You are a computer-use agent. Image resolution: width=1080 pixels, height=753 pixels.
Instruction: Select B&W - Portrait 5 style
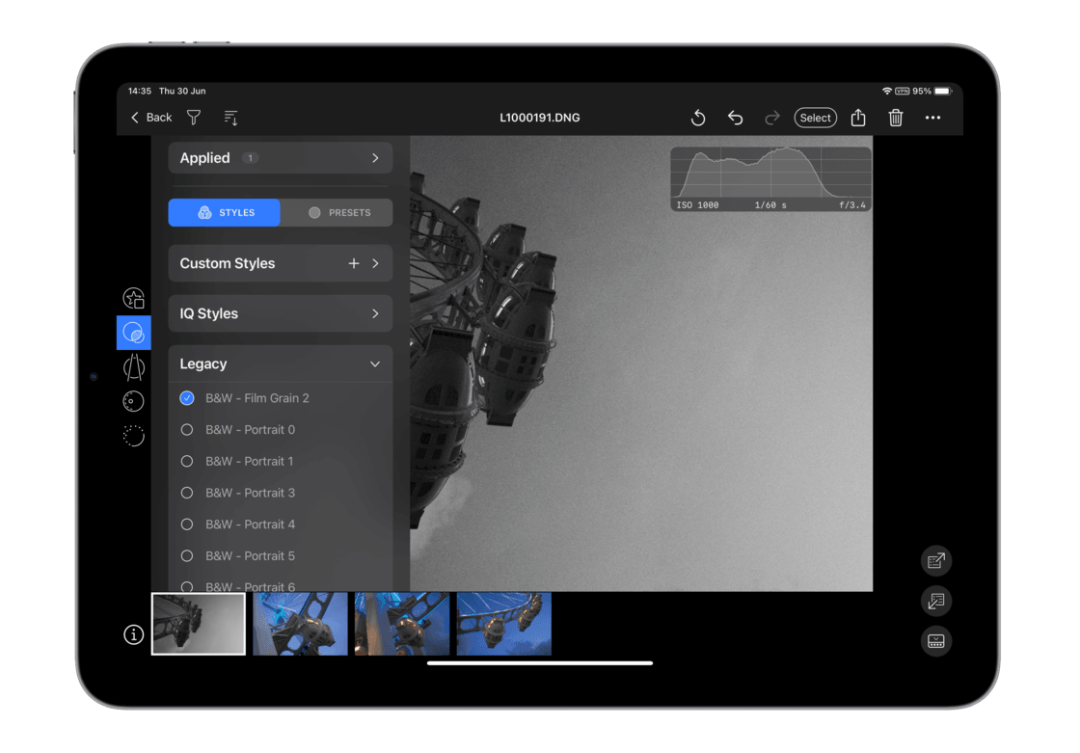[x=187, y=556]
